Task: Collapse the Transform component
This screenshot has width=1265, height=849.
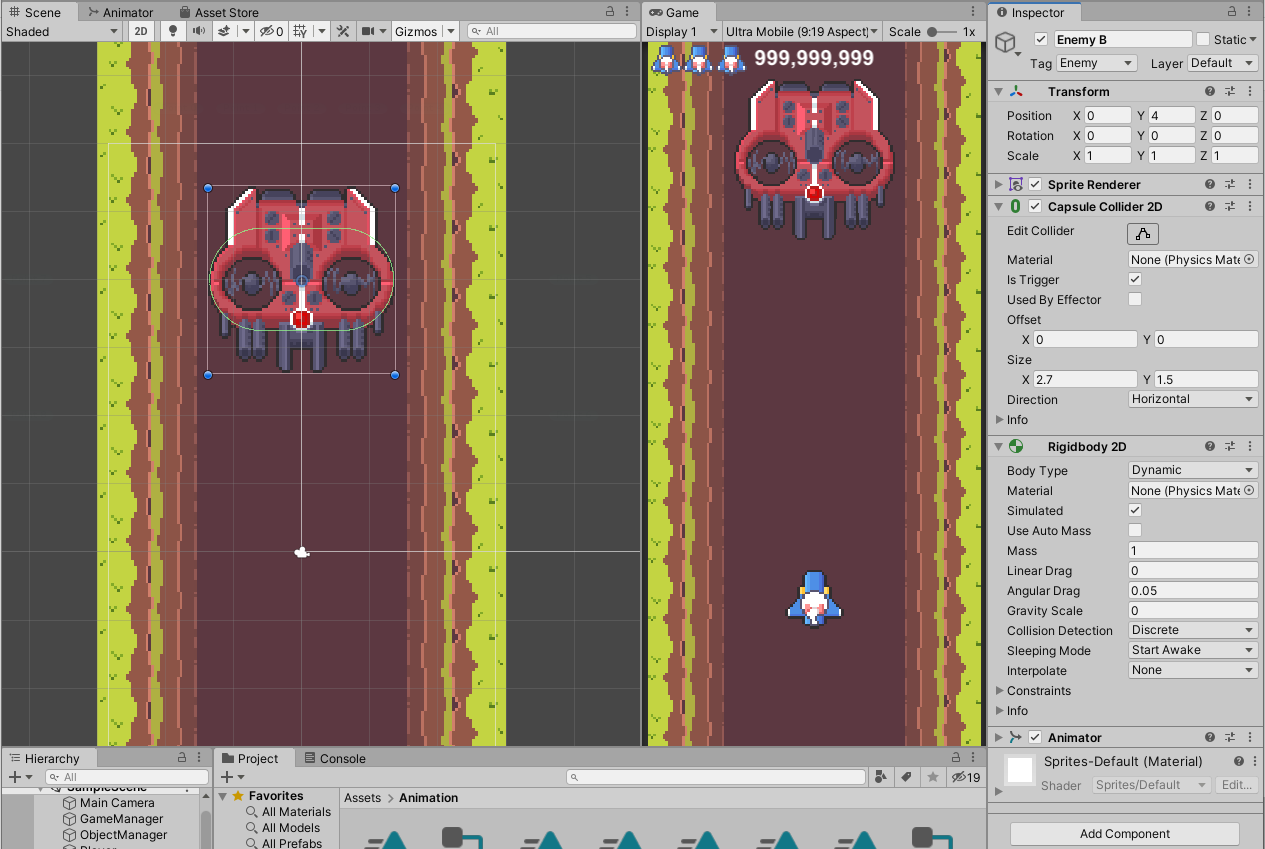Action: click(x=998, y=91)
